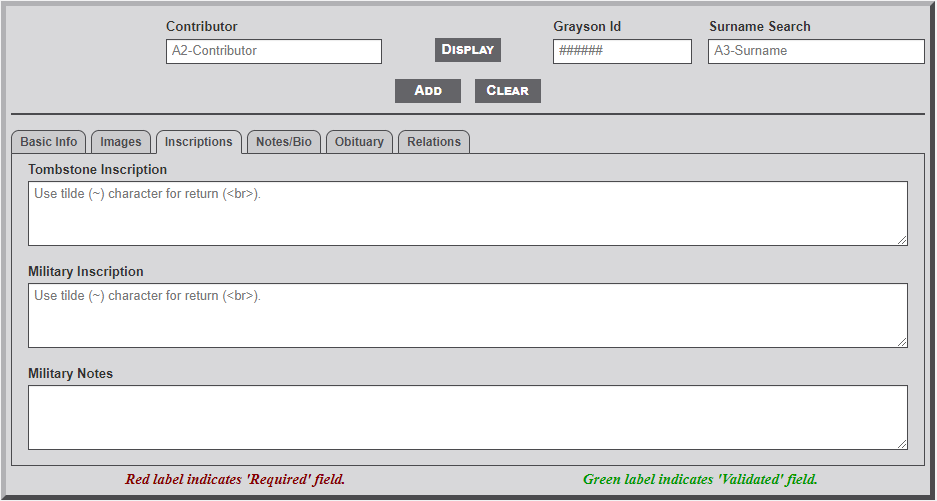
Task: Select the Inscriptions tab
Action: 198,142
